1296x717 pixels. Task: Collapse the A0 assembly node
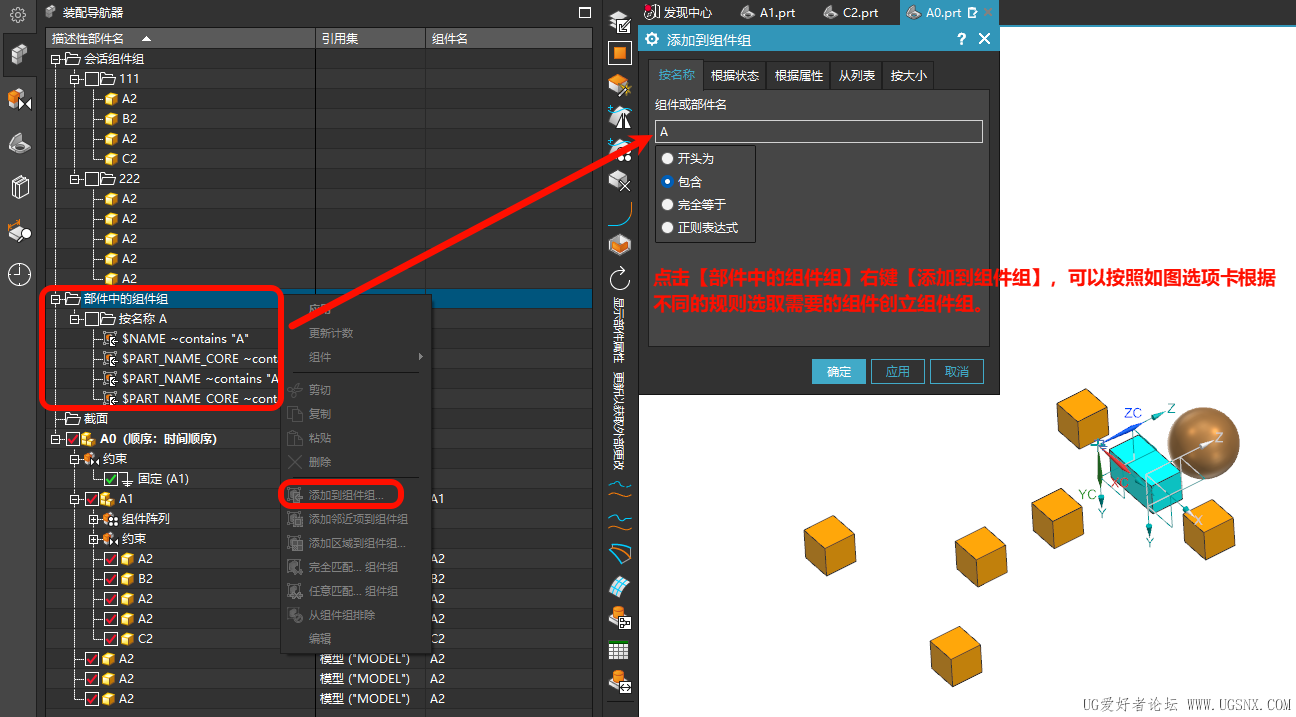pyautogui.click(x=56, y=438)
